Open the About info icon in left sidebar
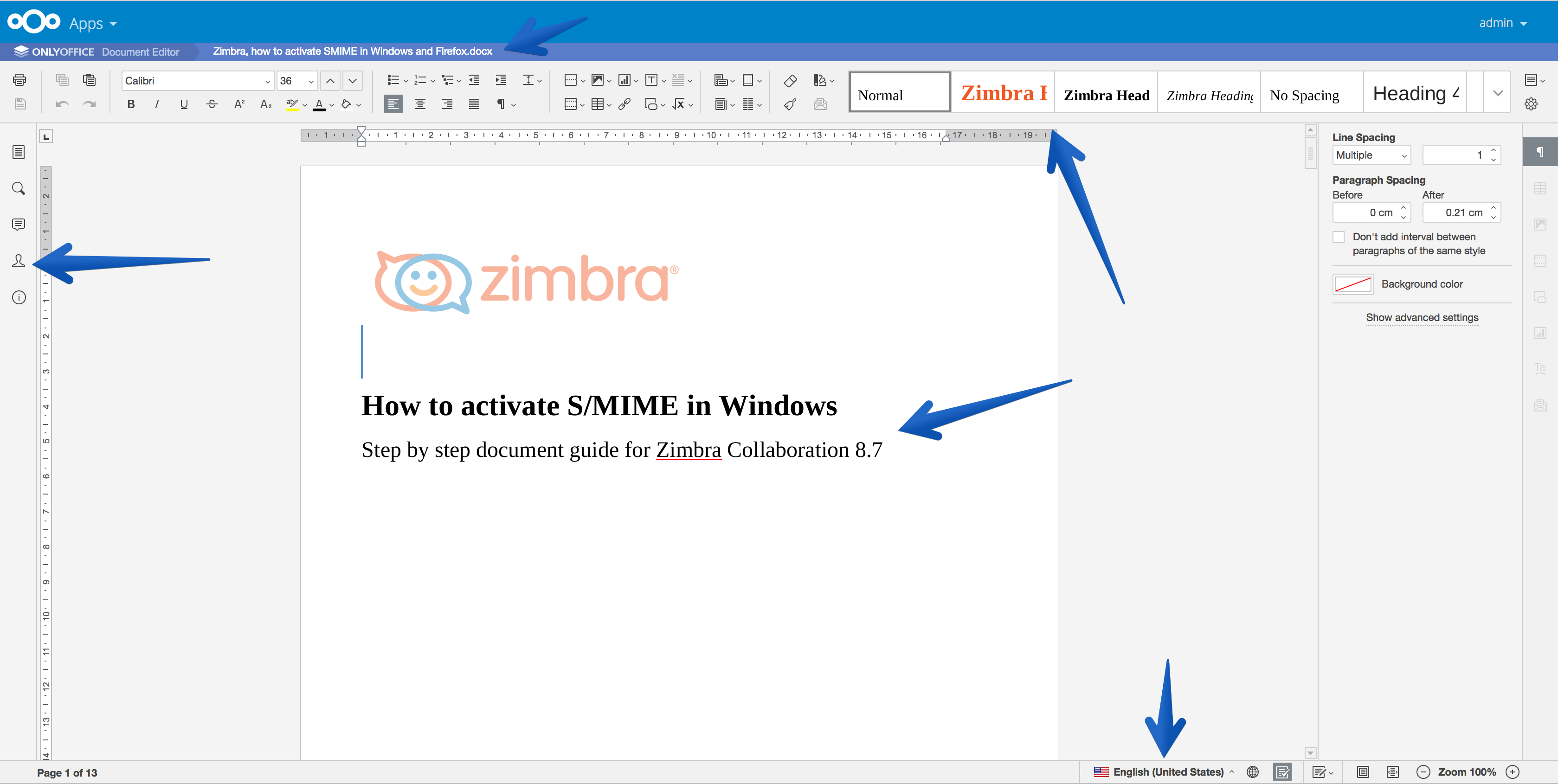 coord(19,297)
